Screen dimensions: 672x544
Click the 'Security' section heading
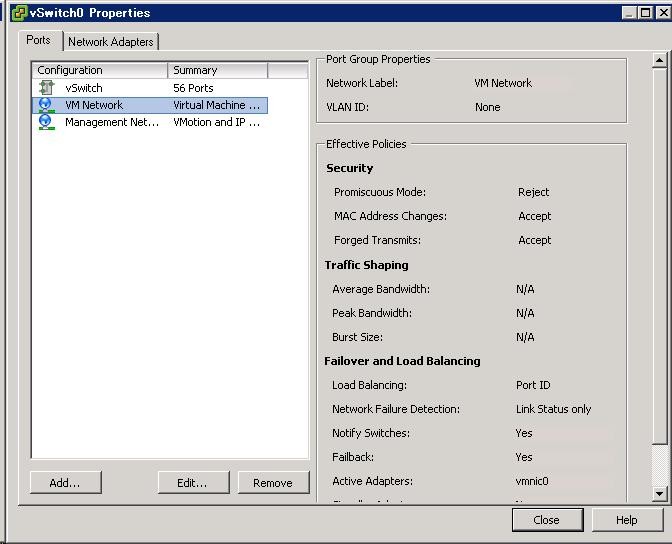[x=350, y=168]
